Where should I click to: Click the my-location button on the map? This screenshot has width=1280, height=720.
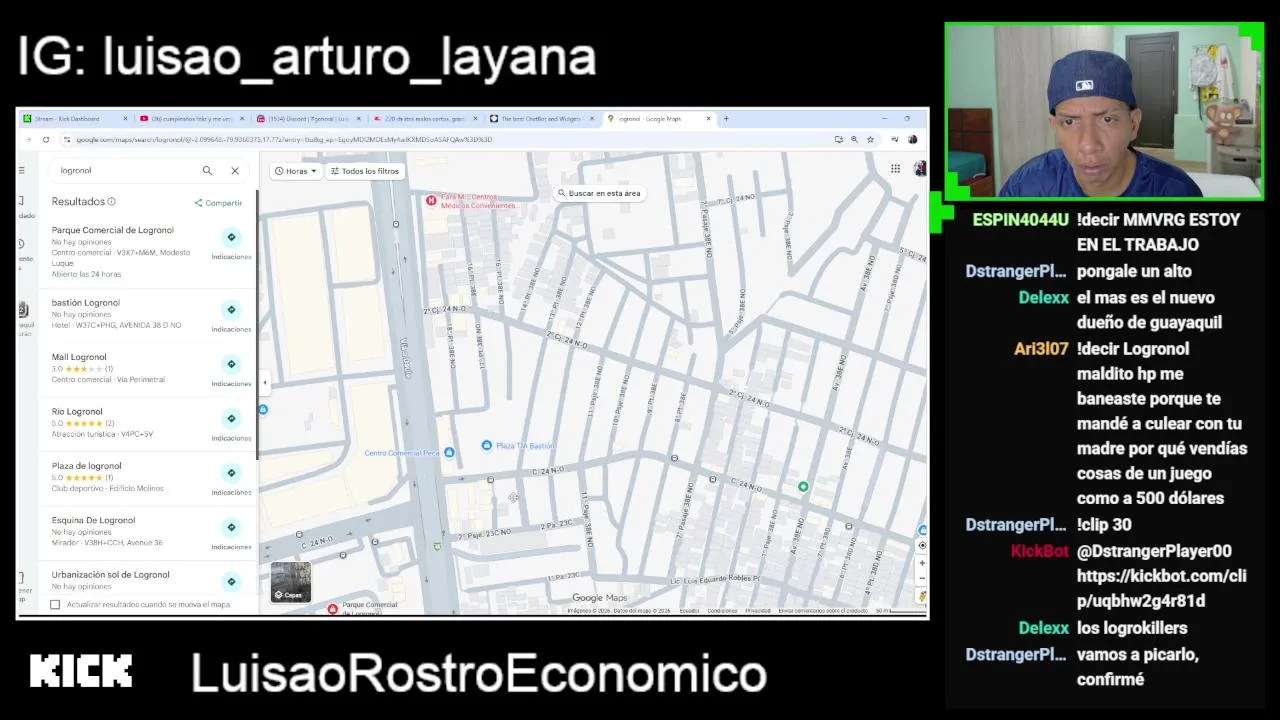click(x=922, y=546)
